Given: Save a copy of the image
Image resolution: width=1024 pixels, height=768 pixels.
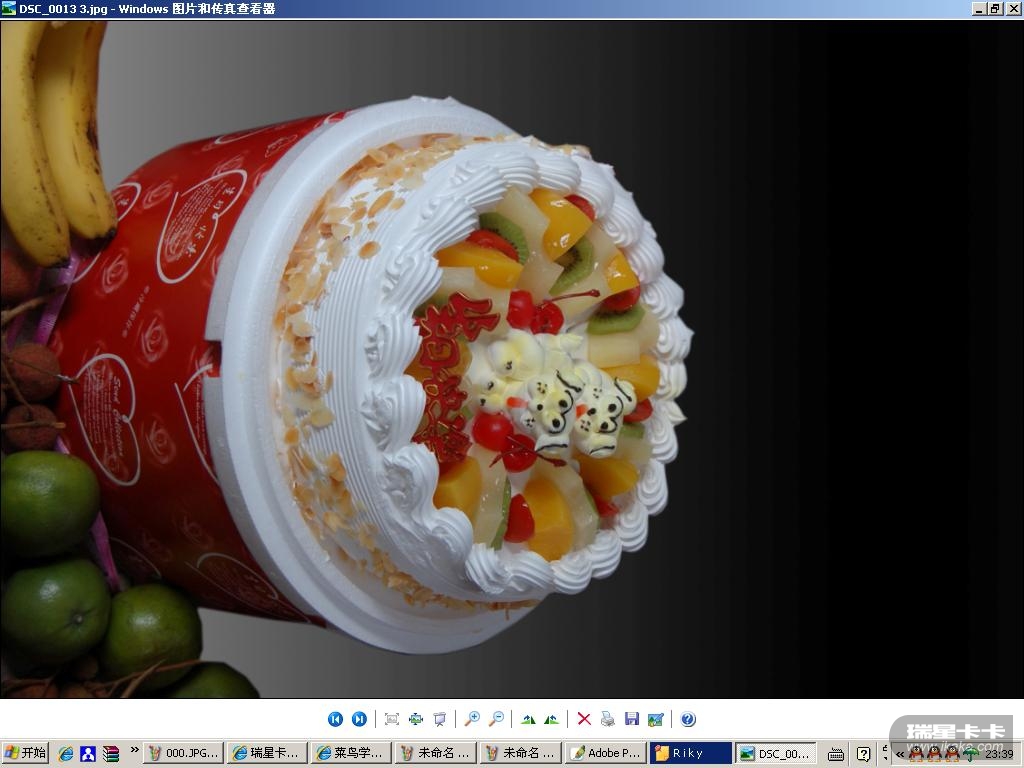Looking at the screenshot, I should click(x=632, y=719).
